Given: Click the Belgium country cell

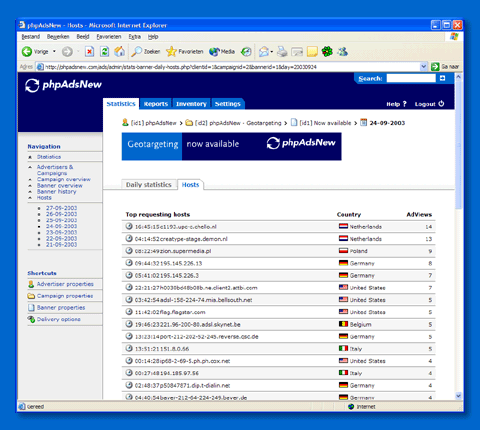Looking at the screenshot, I should [x=355, y=324].
